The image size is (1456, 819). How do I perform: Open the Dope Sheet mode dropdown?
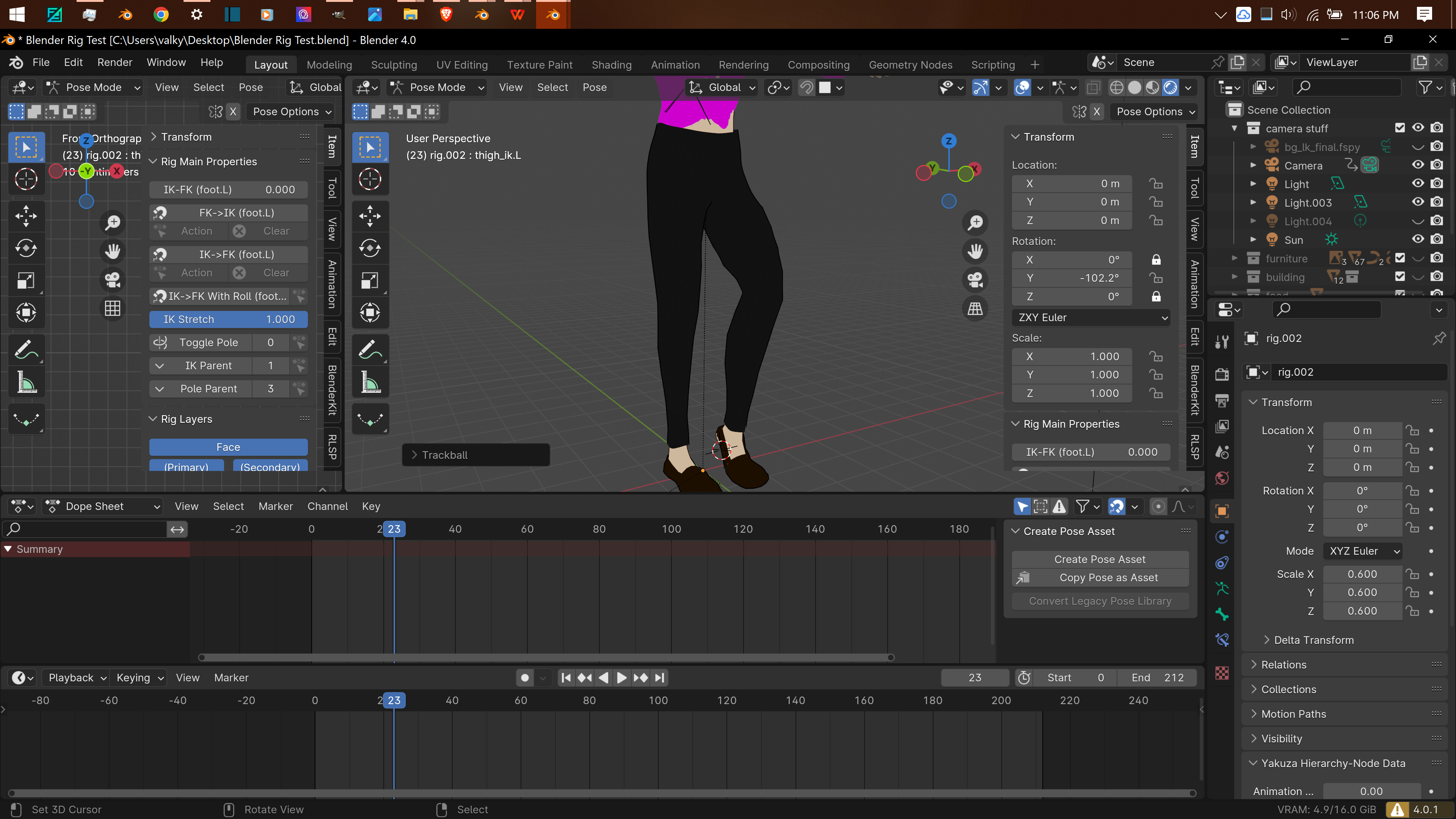pos(103,507)
